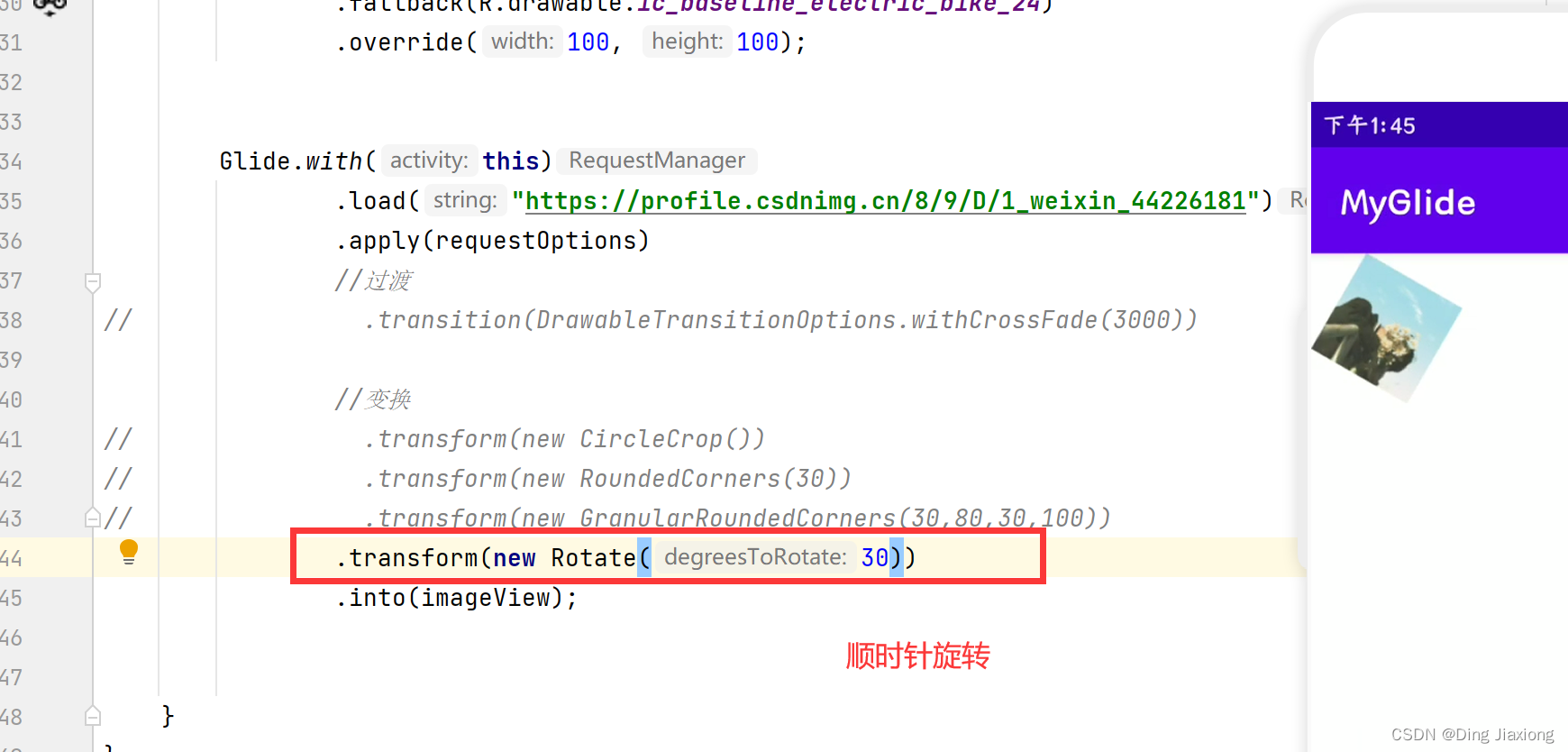The height and width of the screenshot is (752, 1568).
Task: Click the Rotate class name
Action: 593,558
